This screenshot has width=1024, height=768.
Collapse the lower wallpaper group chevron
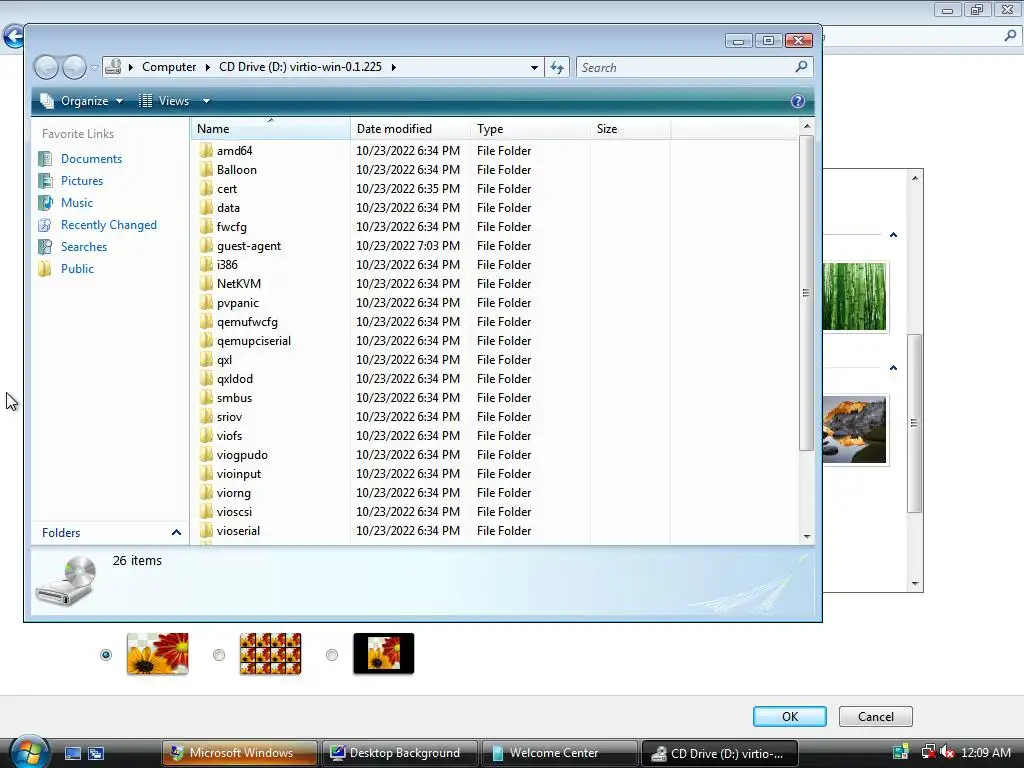tap(893, 368)
